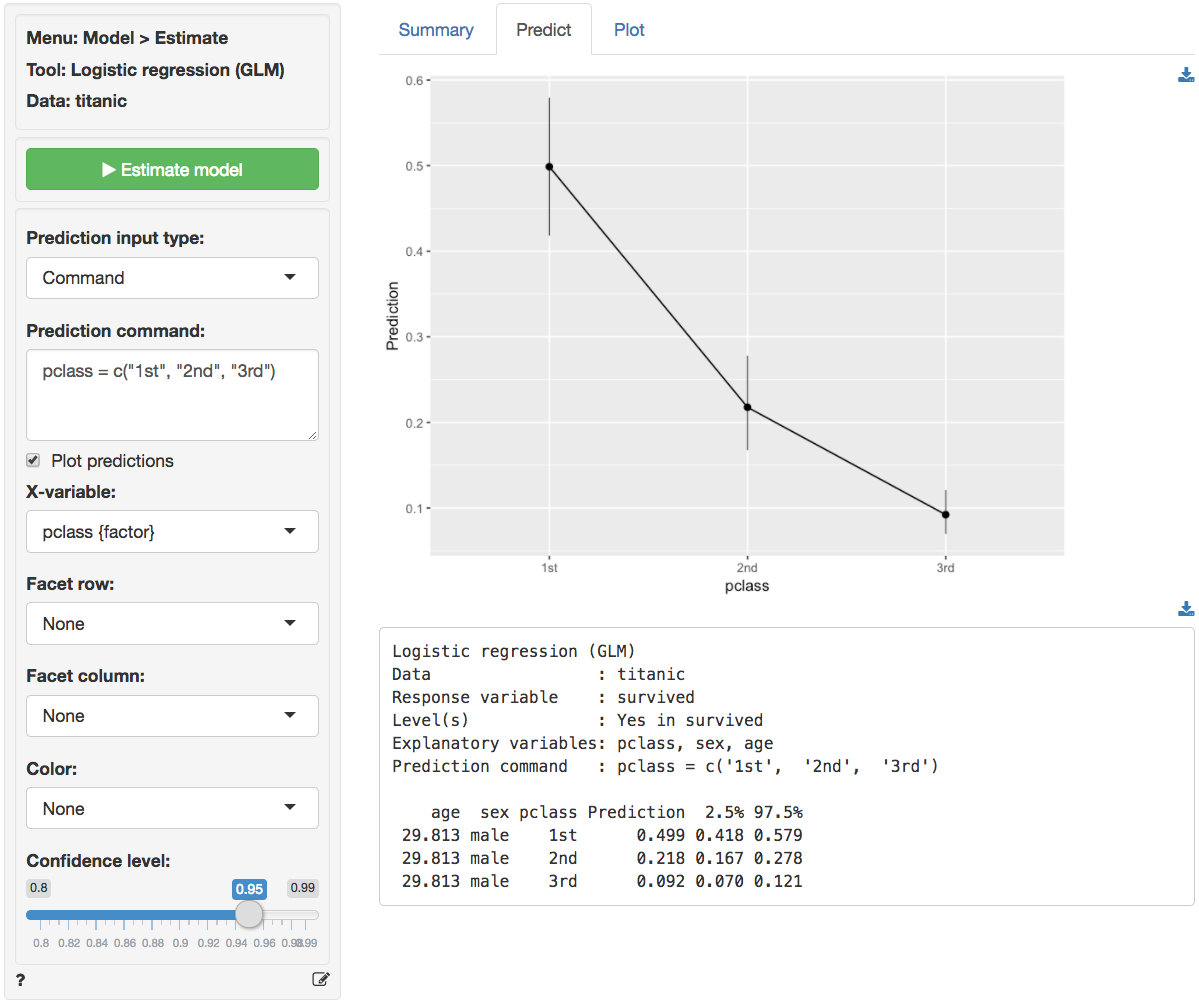1199x1003 pixels.
Task: Uncheck the Plot predictions checkbox
Action: click(34, 461)
